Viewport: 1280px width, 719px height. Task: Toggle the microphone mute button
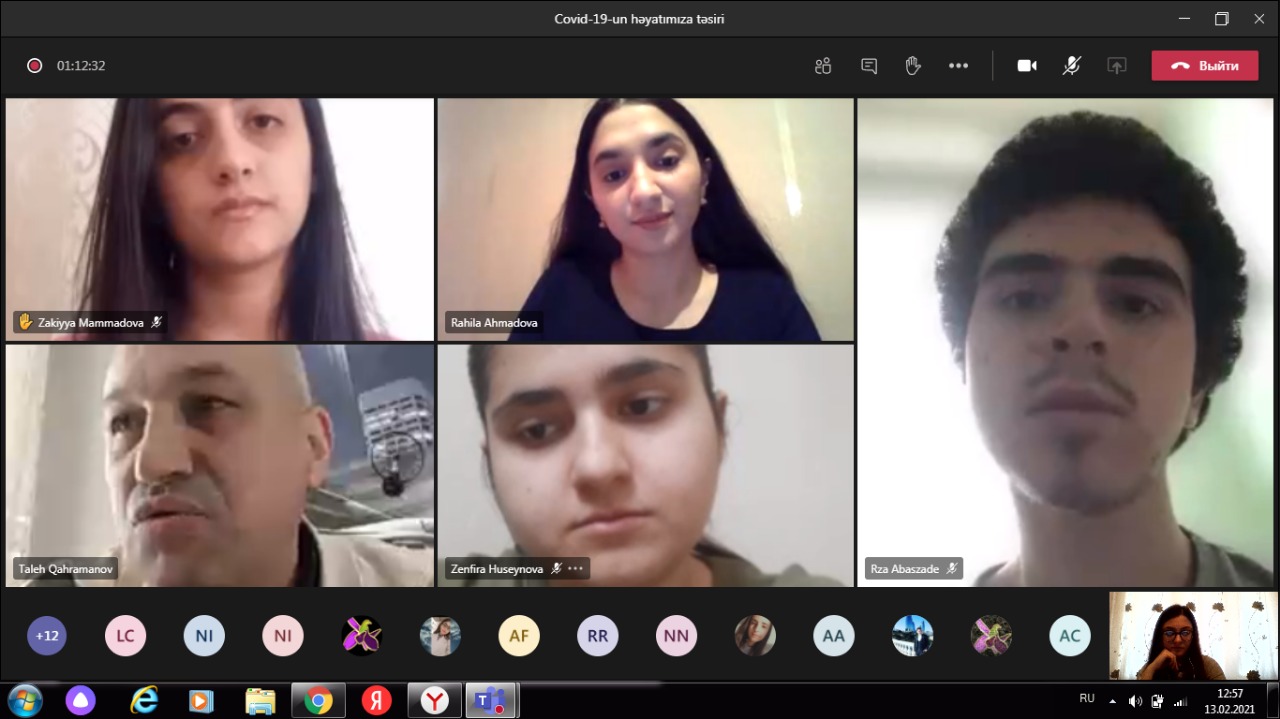(x=1071, y=66)
